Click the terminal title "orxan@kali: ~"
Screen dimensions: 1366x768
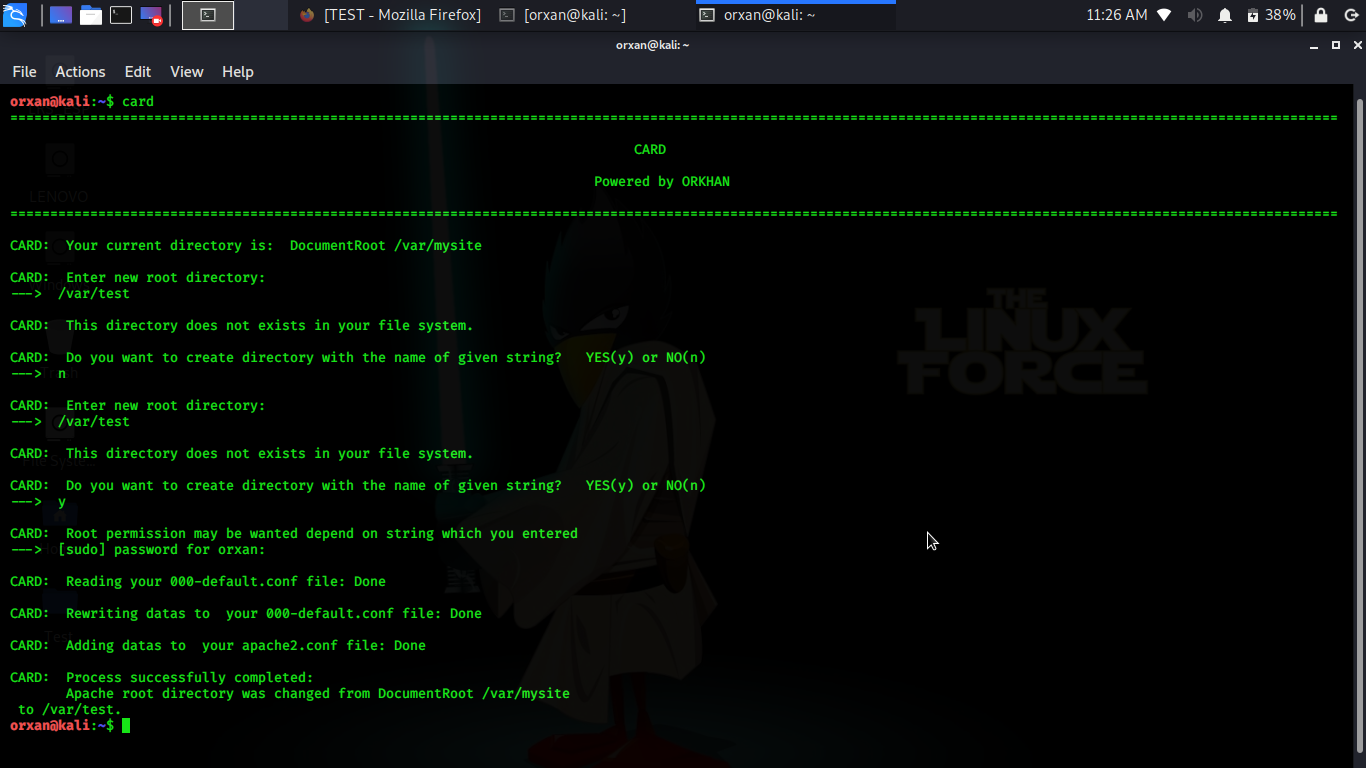pos(652,45)
